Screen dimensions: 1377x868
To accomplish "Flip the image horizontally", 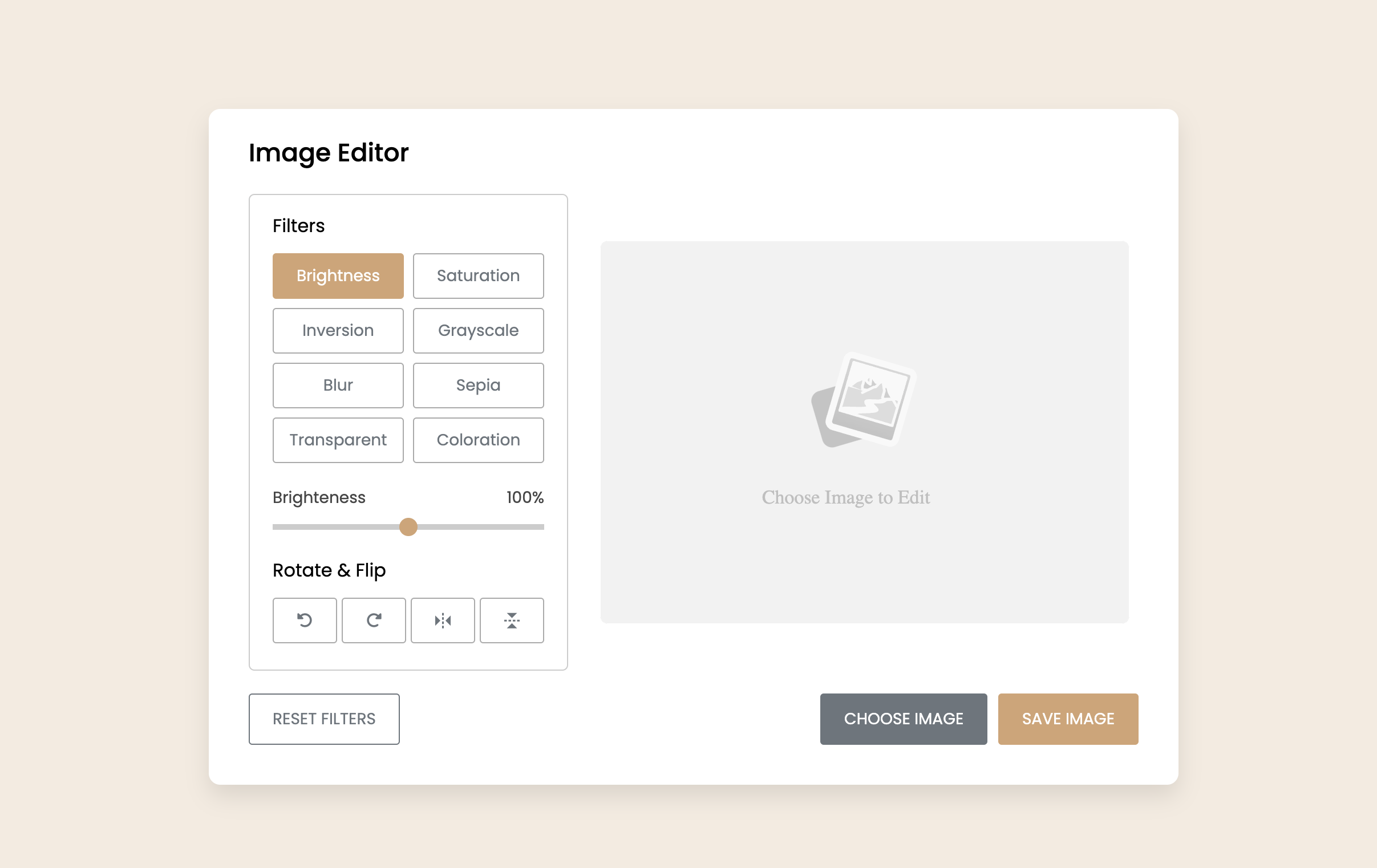I will [443, 620].
